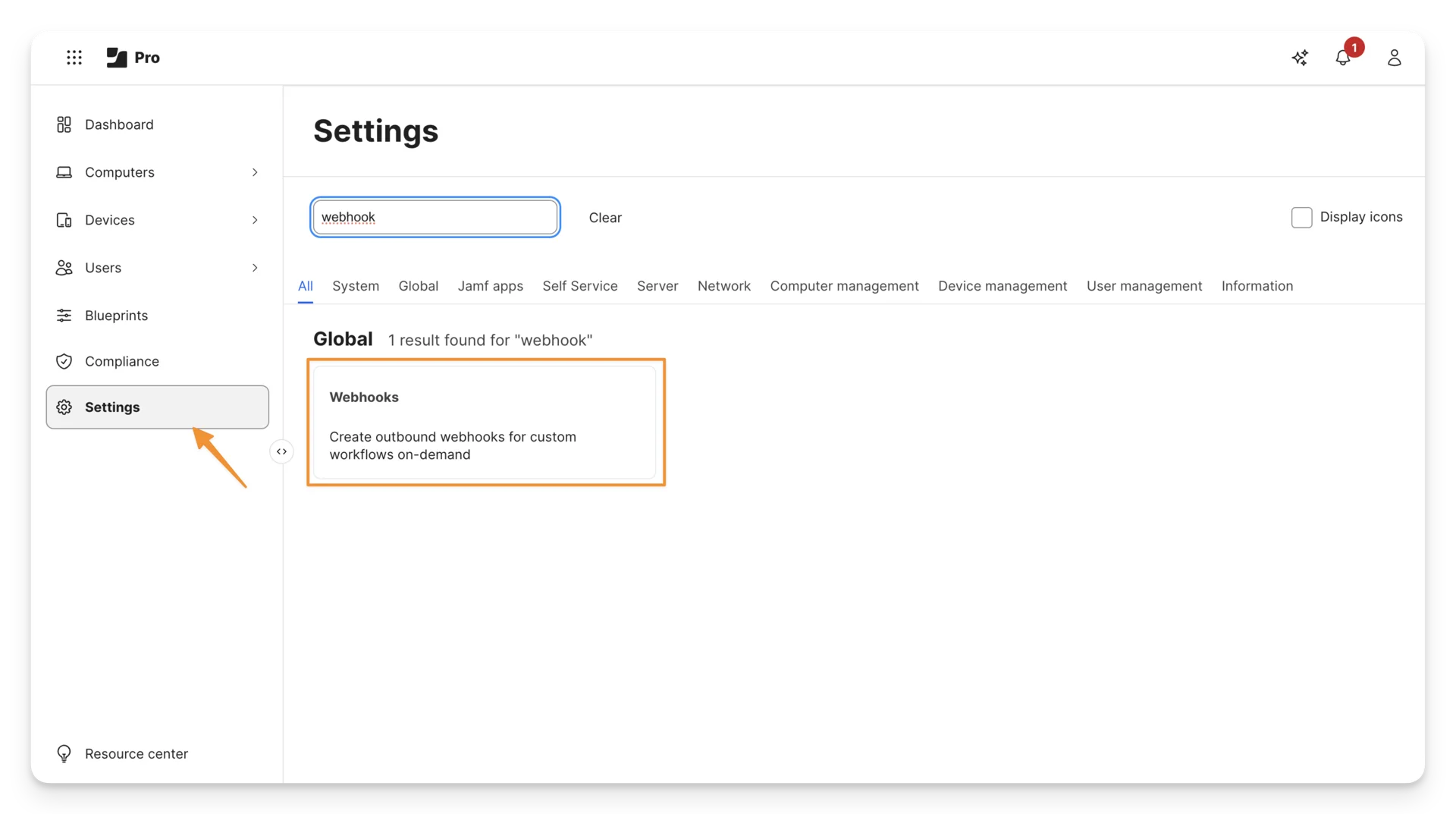Click the settings search field containing webhook
Screen dimensions: 1456x814
(435, 217)
